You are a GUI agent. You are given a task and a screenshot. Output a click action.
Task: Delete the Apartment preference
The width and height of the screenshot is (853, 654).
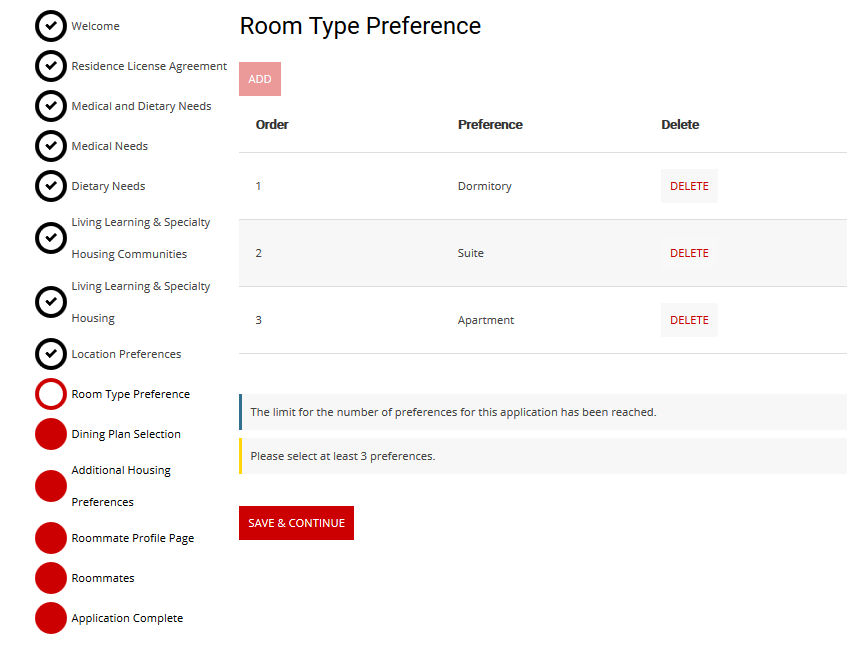pyautogui.click(x=688, y=319)
